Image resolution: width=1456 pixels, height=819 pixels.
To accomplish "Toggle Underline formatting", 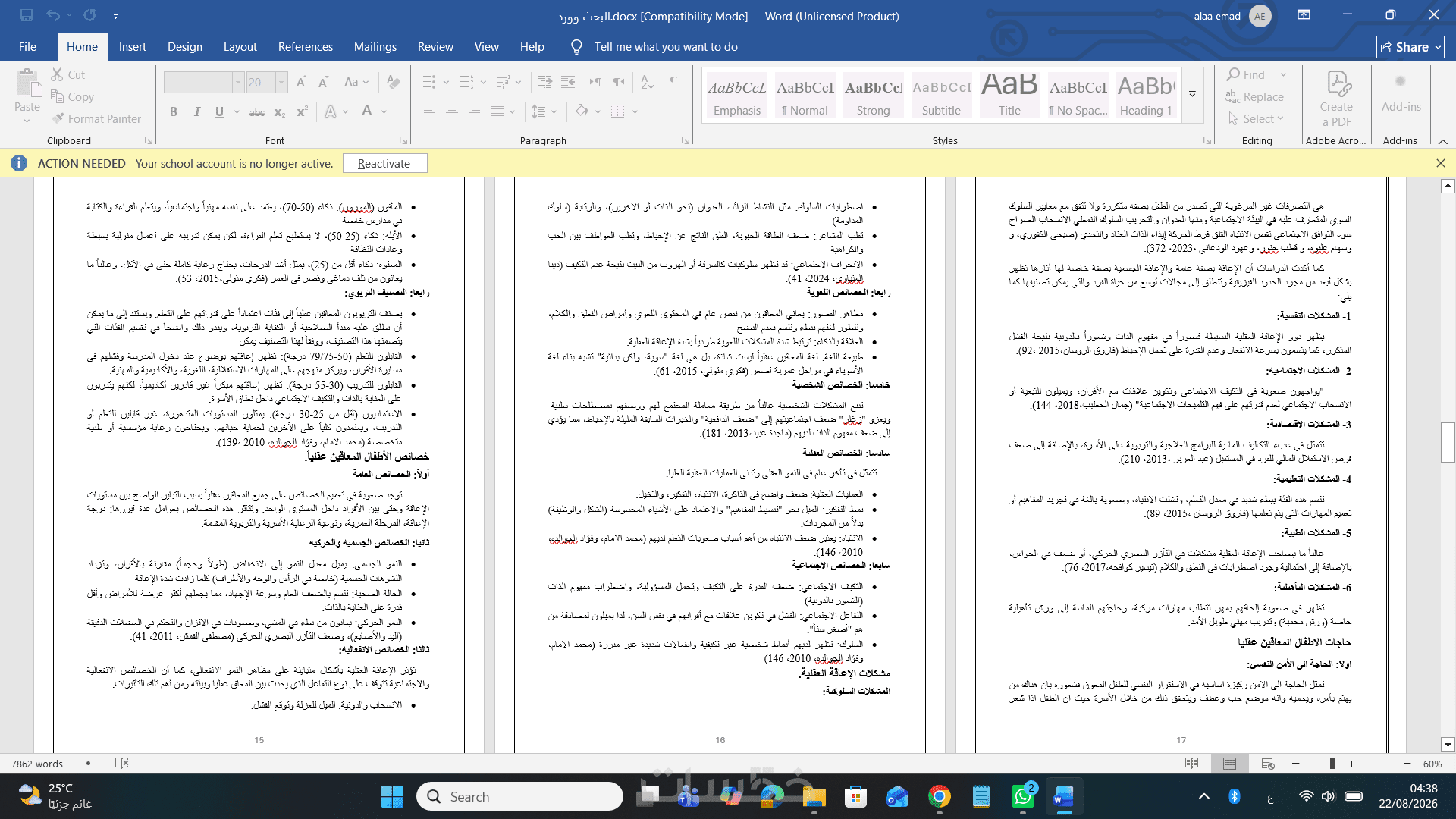I will coord(219,111).
